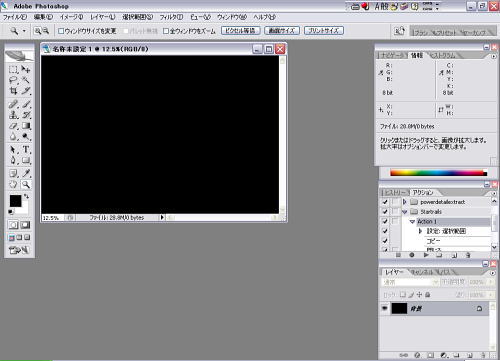The width and height of the screenshot is (500, 361).
Task: Open the フィルタ (Filter) menu
Action: (x=171, y=17)
